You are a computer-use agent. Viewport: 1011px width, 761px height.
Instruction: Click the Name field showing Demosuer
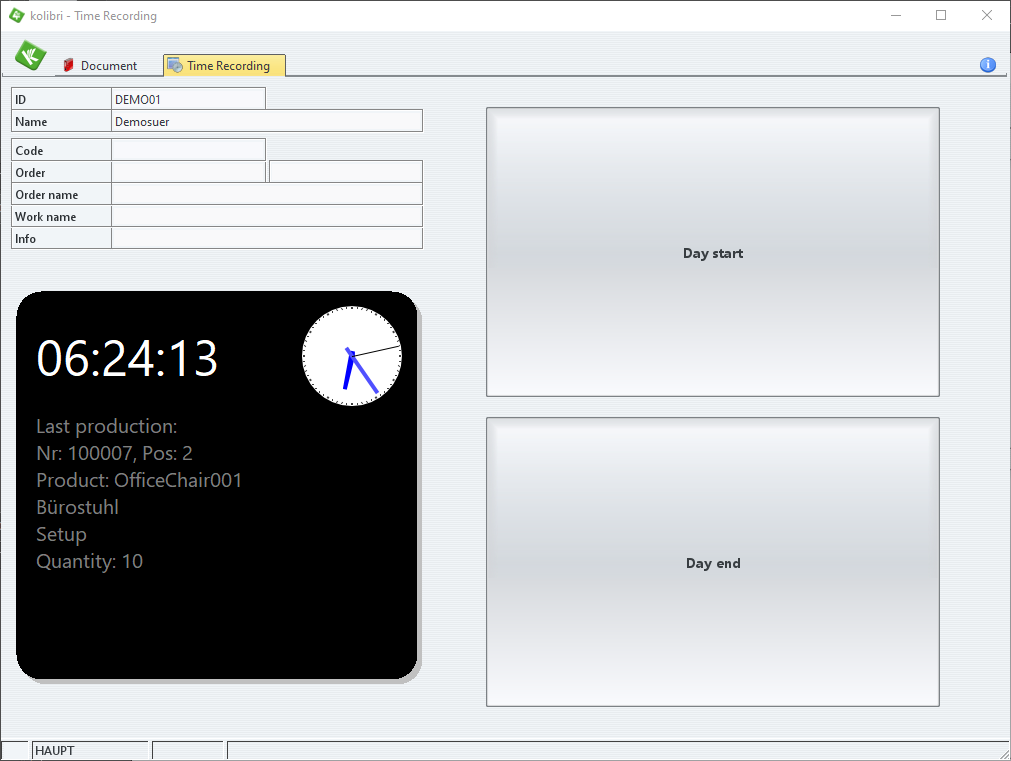pos(266,121)
